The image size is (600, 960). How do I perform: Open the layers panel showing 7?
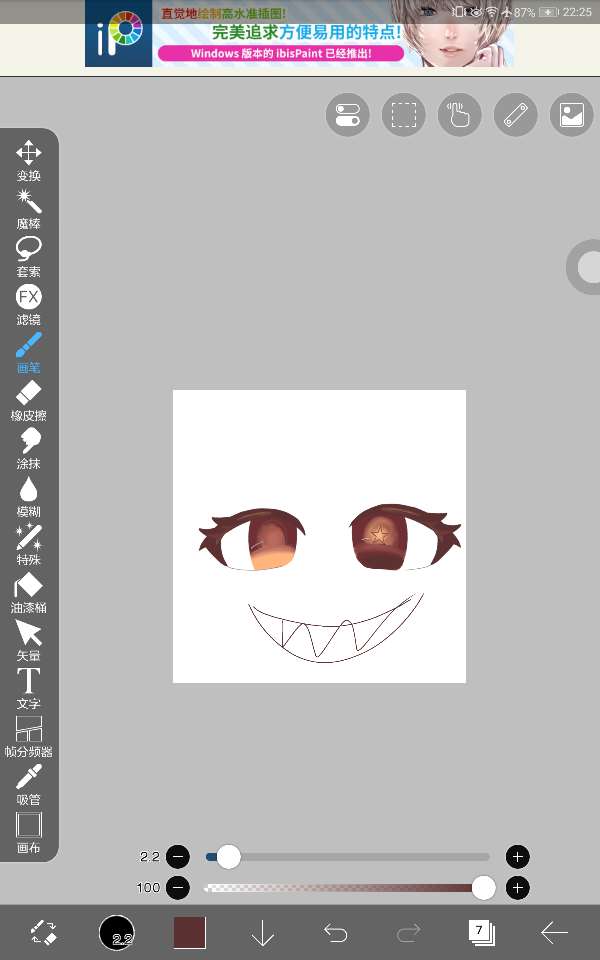[x=481, y=933]
